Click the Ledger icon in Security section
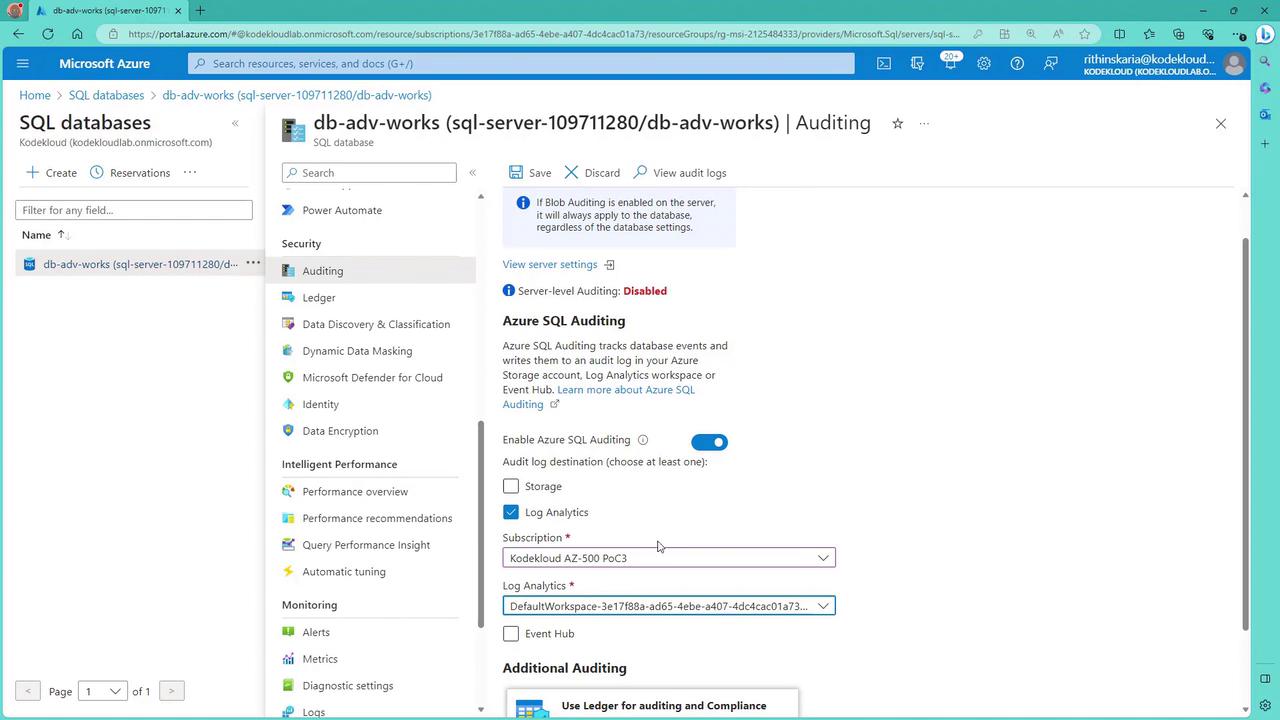The image size is (1280, 720). (x=288, y=298)
